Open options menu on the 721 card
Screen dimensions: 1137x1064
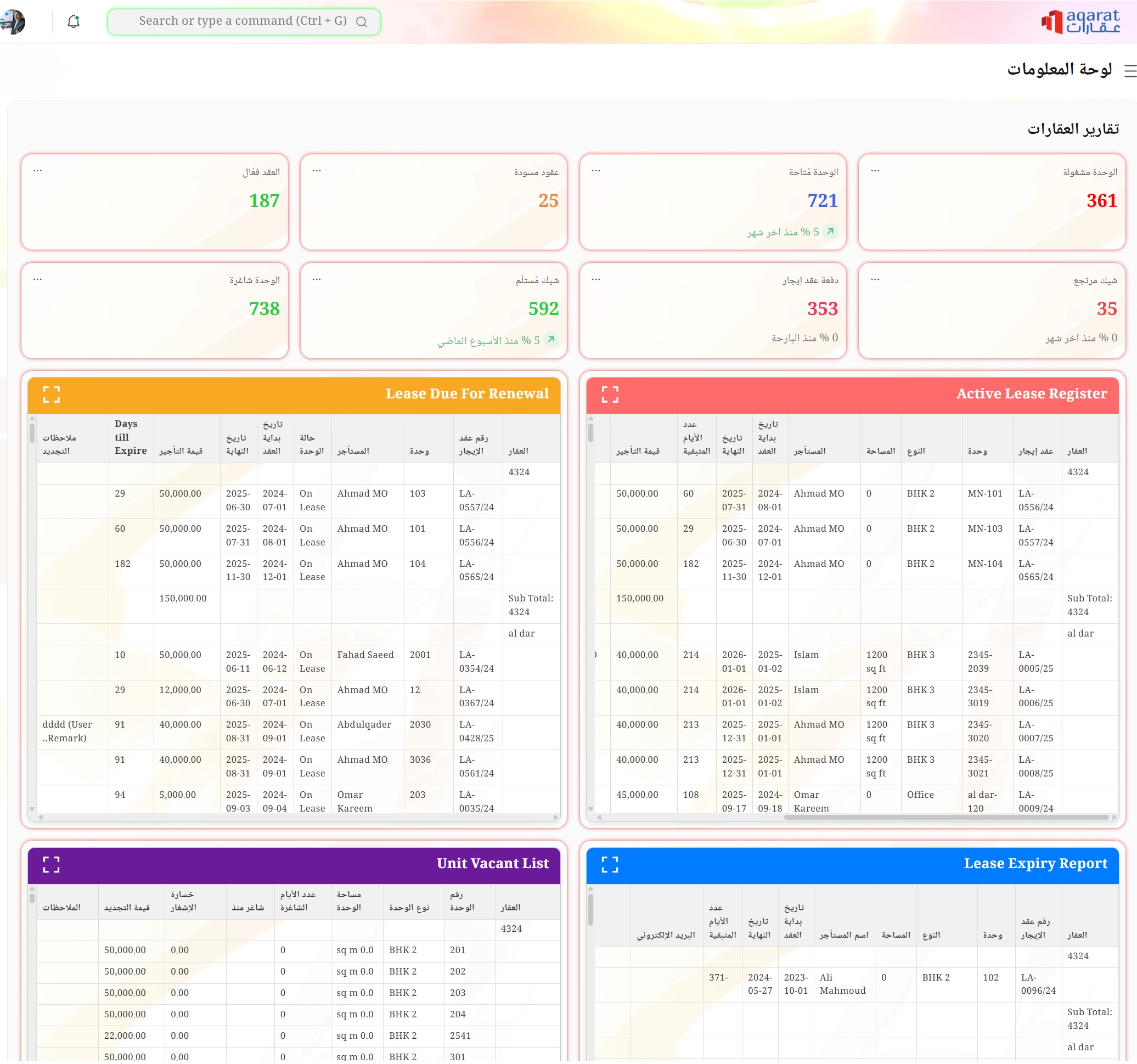(x=596, y=171)
